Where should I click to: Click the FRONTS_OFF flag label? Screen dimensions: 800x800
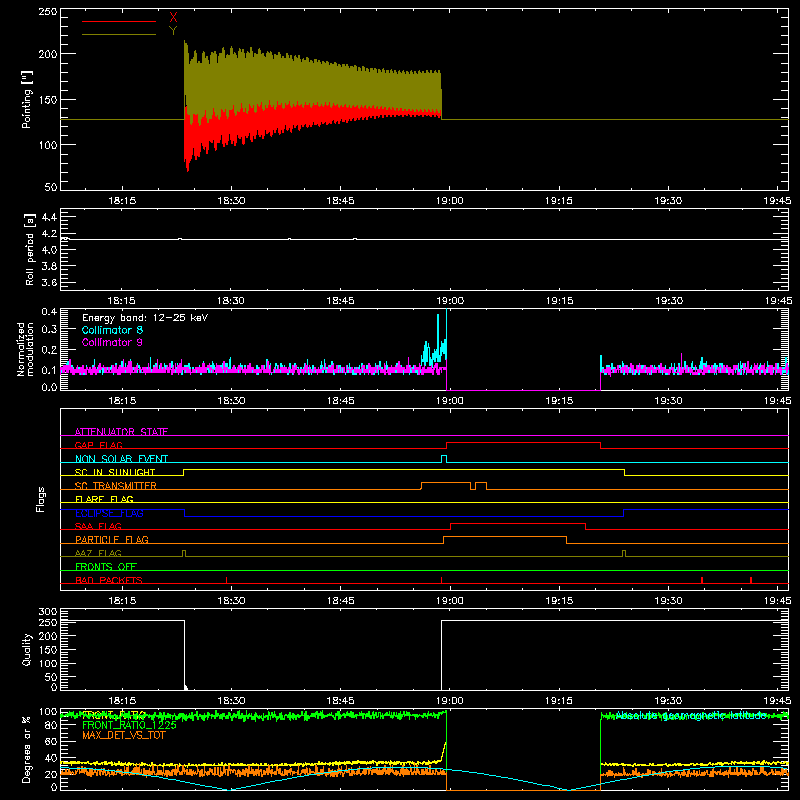[x=106, y=566]
